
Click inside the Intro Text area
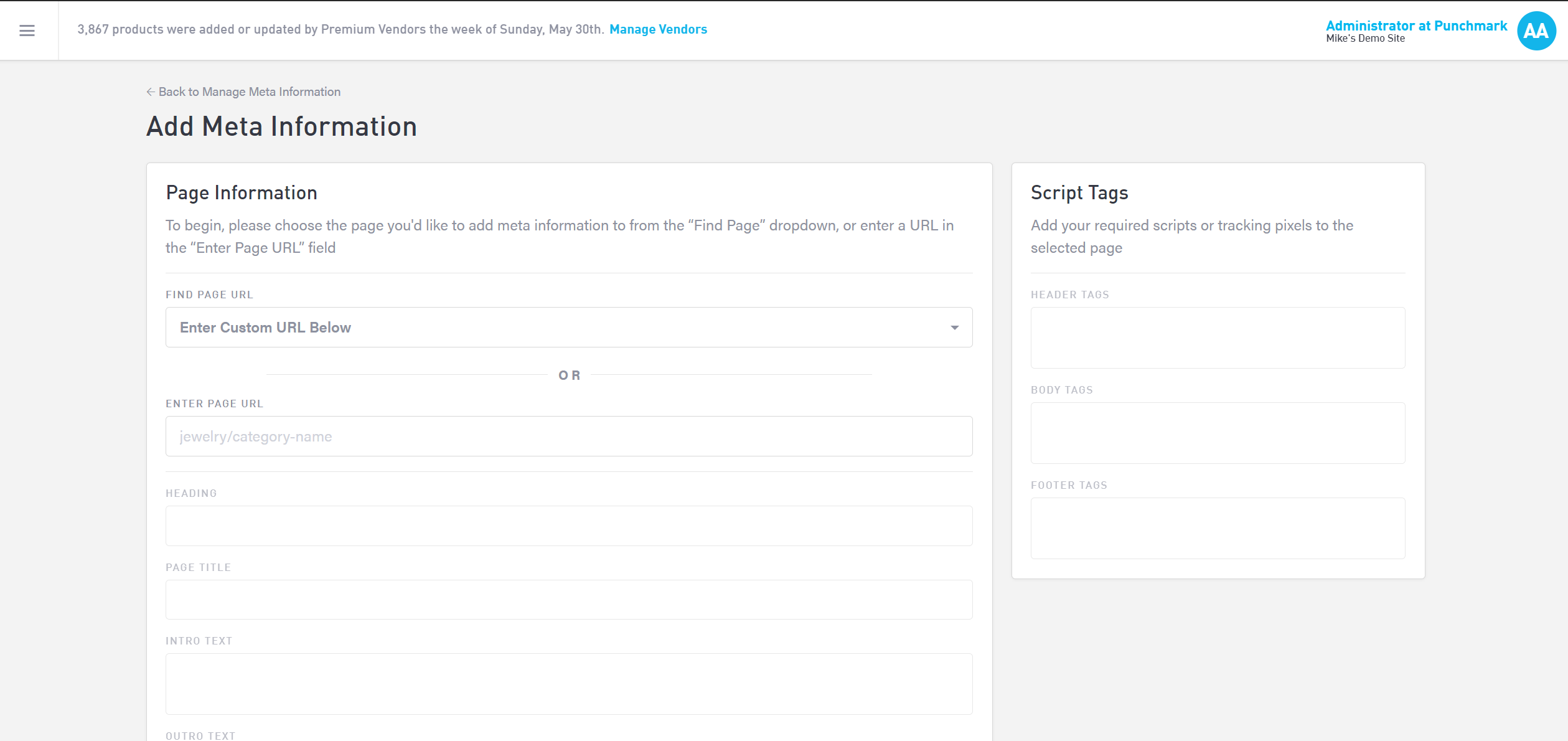click(568, 684)
